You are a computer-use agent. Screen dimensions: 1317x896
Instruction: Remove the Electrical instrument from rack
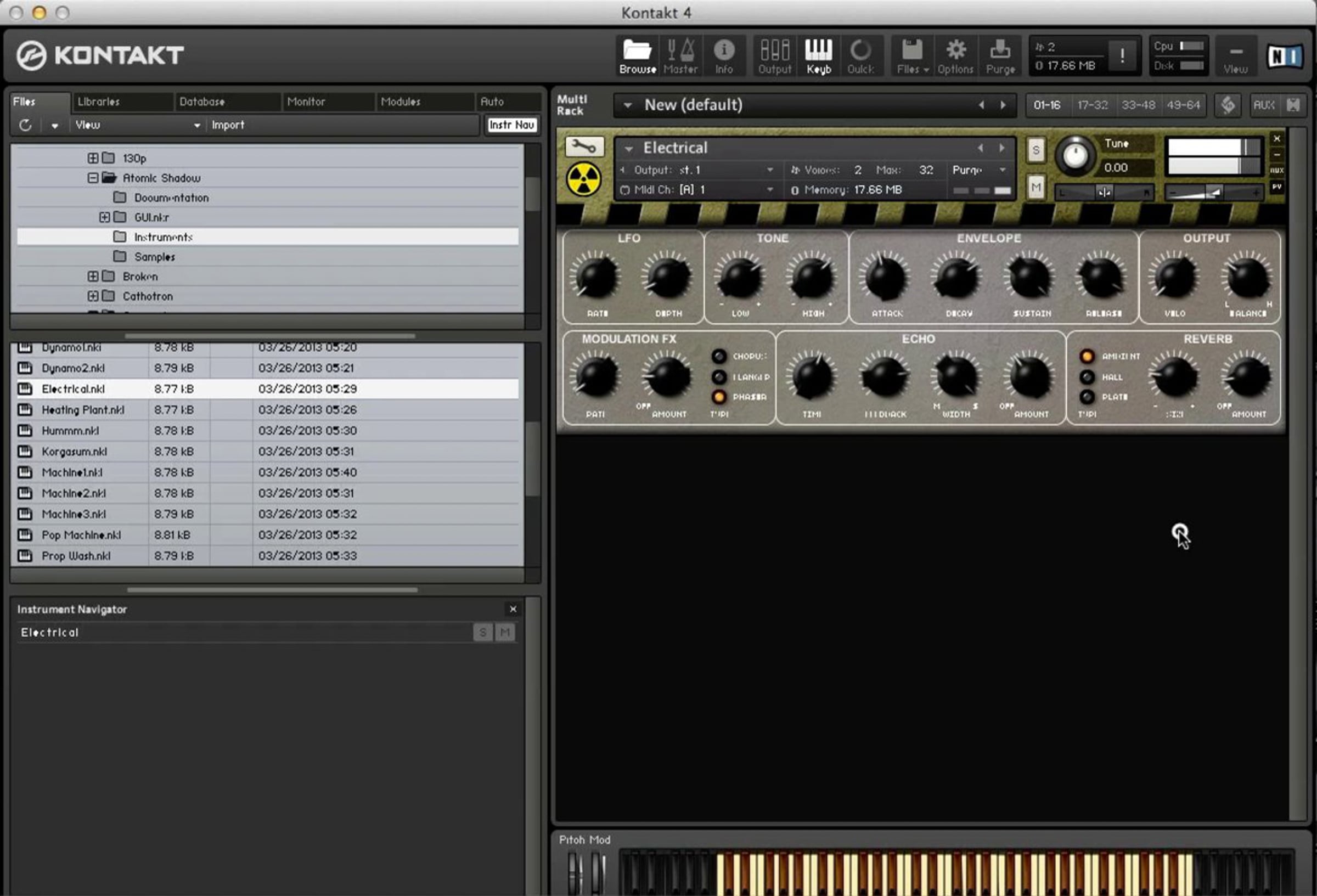(x=1277, y=138)
